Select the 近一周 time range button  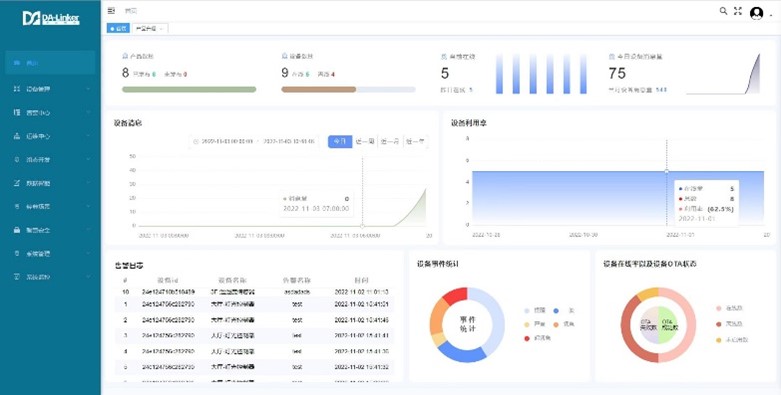(x=365, y=141)
